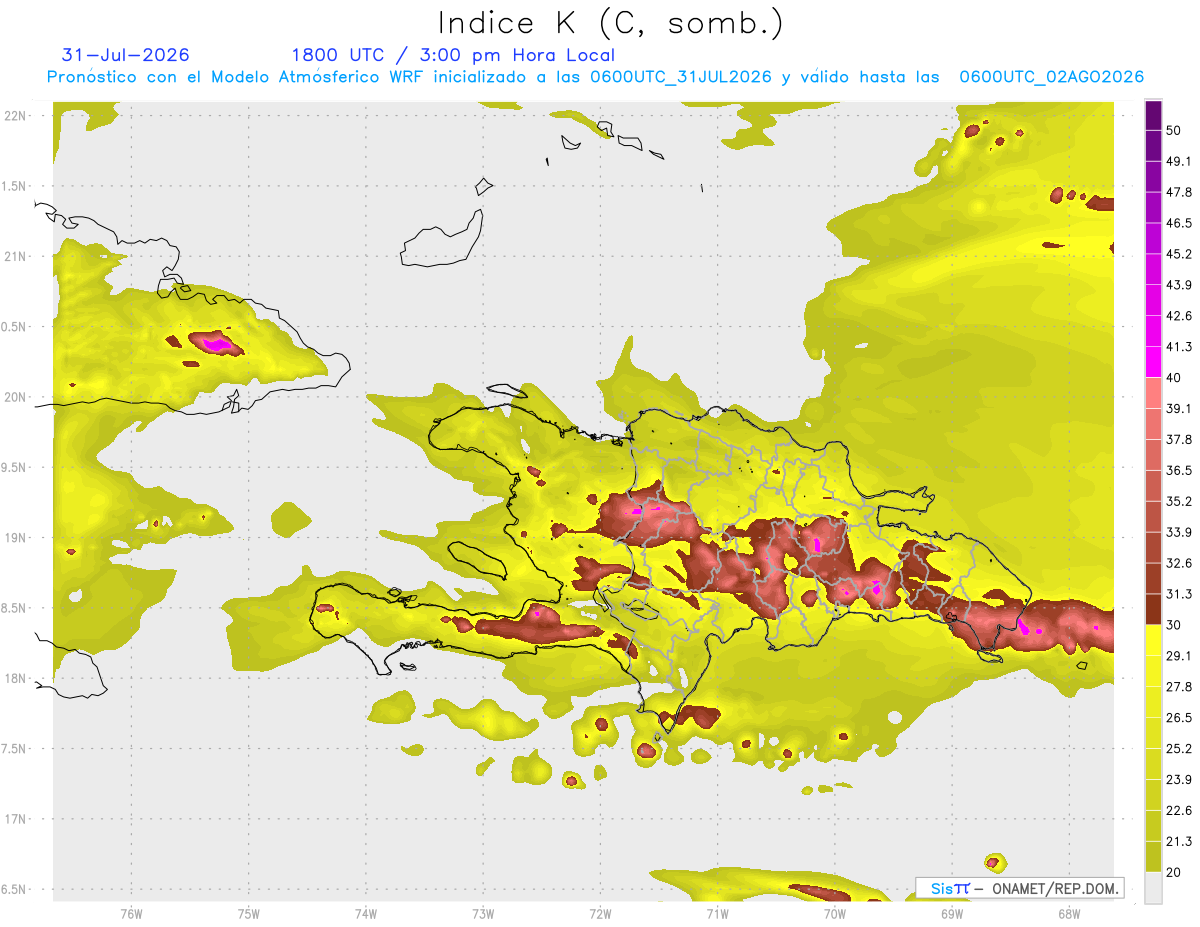Image resolution: width=1200 pixels, height=927 pixels.
Task: Click the longitude label "76W"
Action: tap(131, 914)
